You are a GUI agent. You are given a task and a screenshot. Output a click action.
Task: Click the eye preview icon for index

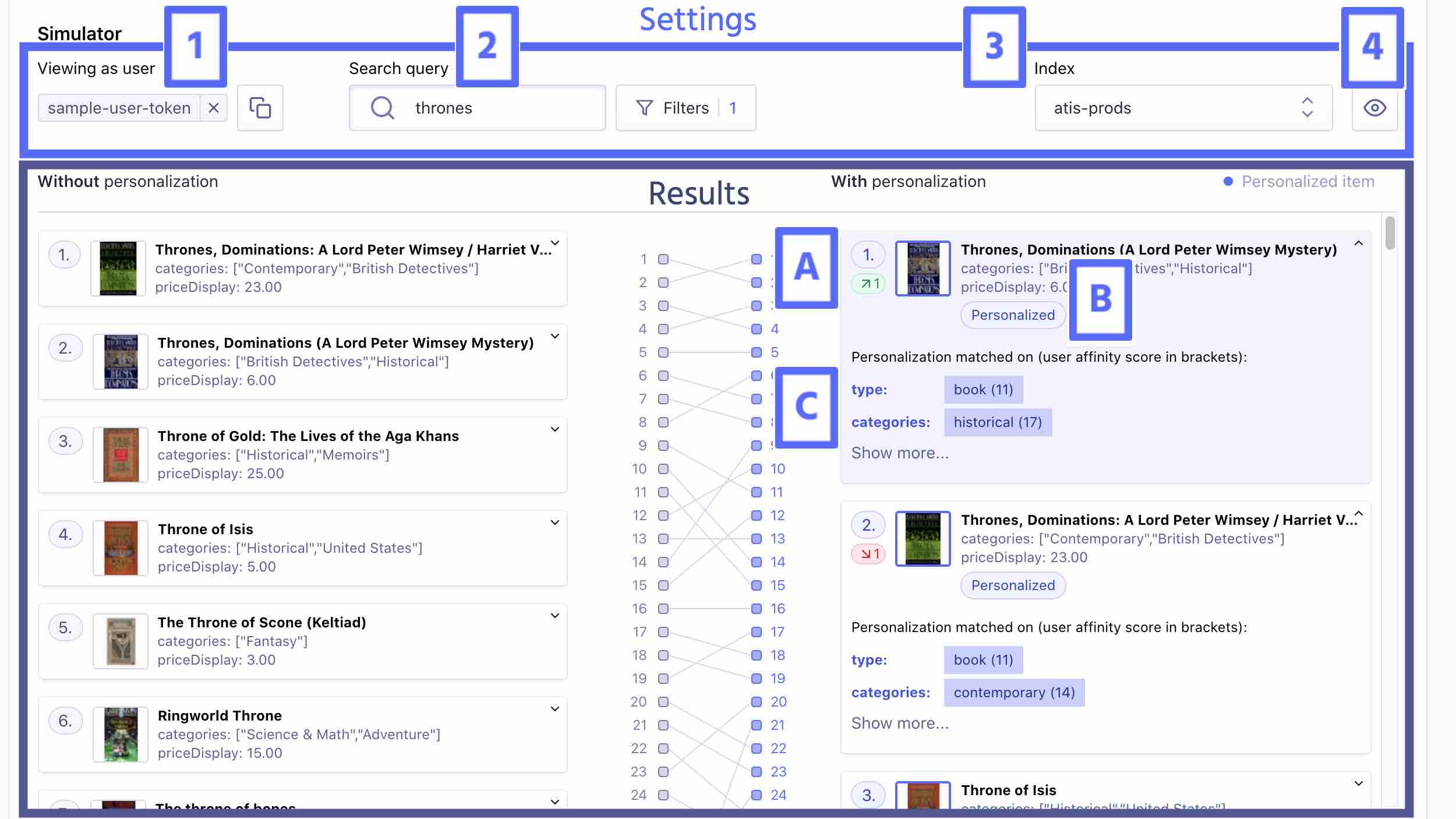(1375, 107)
